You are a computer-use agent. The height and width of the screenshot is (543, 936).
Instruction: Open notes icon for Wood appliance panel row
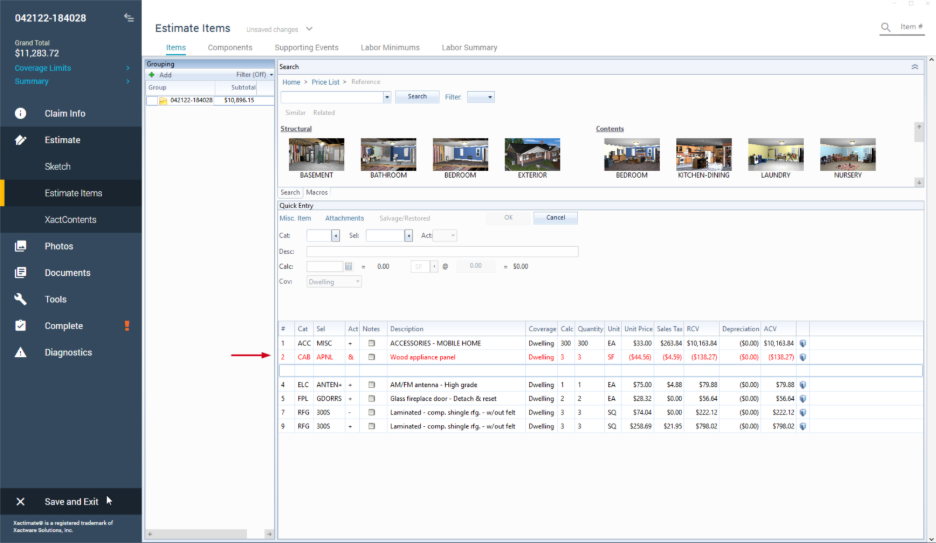pyautogui.click(x=370, y=357)
